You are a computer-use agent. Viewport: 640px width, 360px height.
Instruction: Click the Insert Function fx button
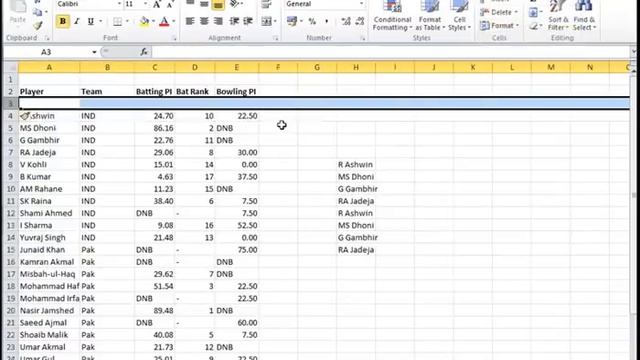pos(144,52)
